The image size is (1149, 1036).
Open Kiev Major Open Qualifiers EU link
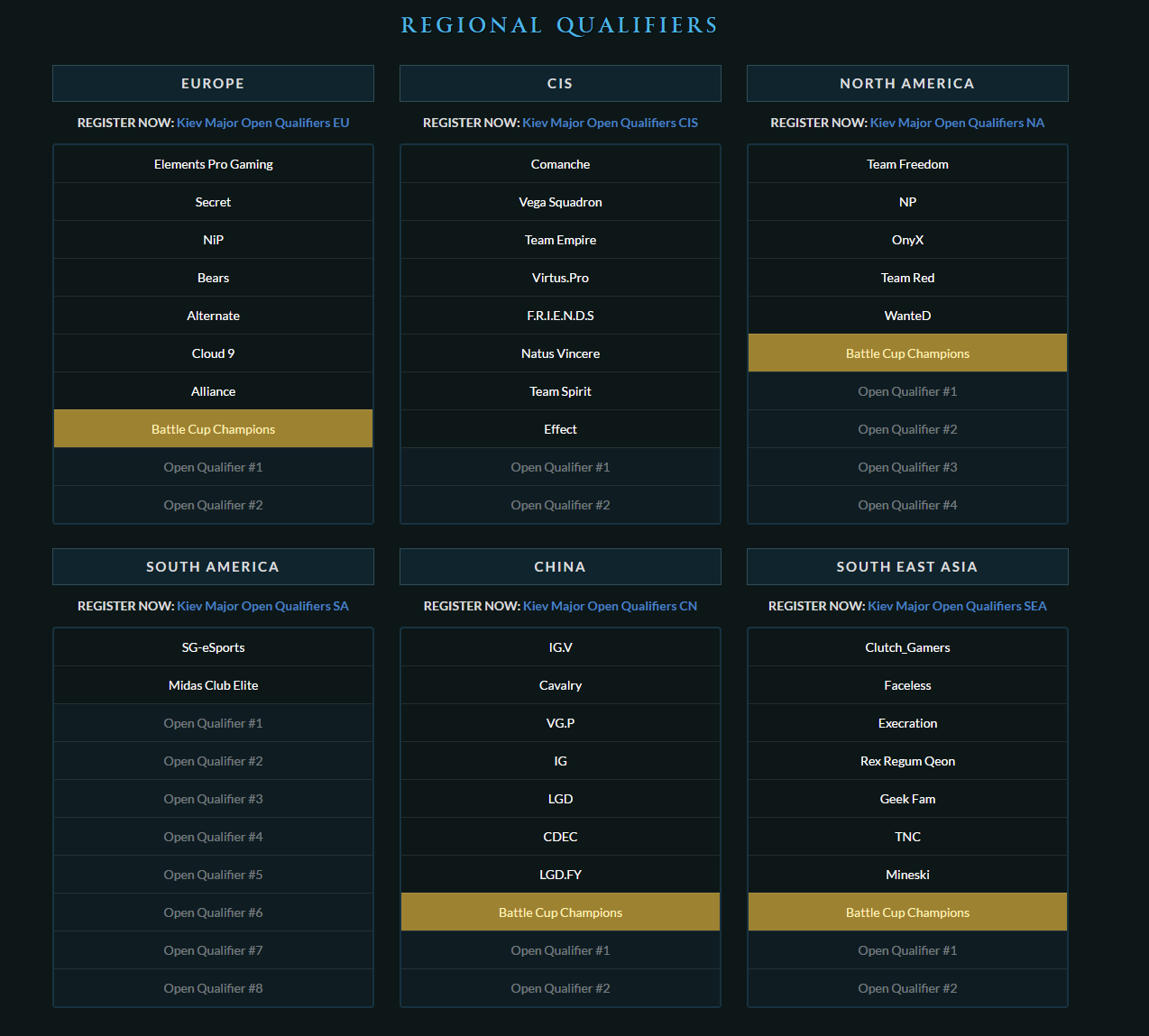[x=262, y=123]
